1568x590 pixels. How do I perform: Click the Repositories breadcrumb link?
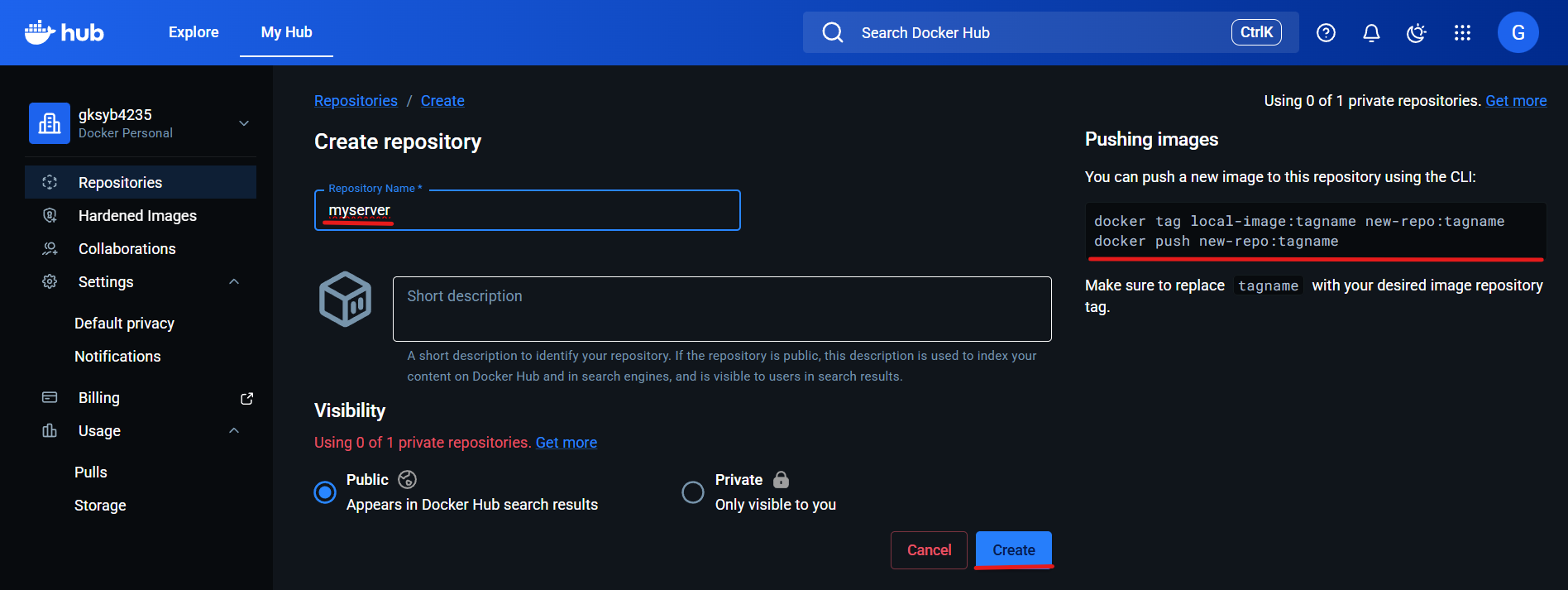356,100
